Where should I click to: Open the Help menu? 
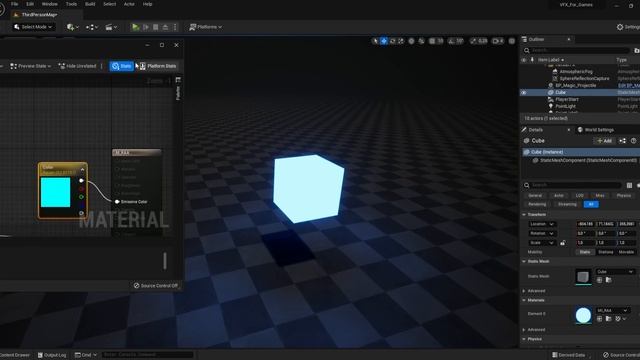(x=147, y=4)
